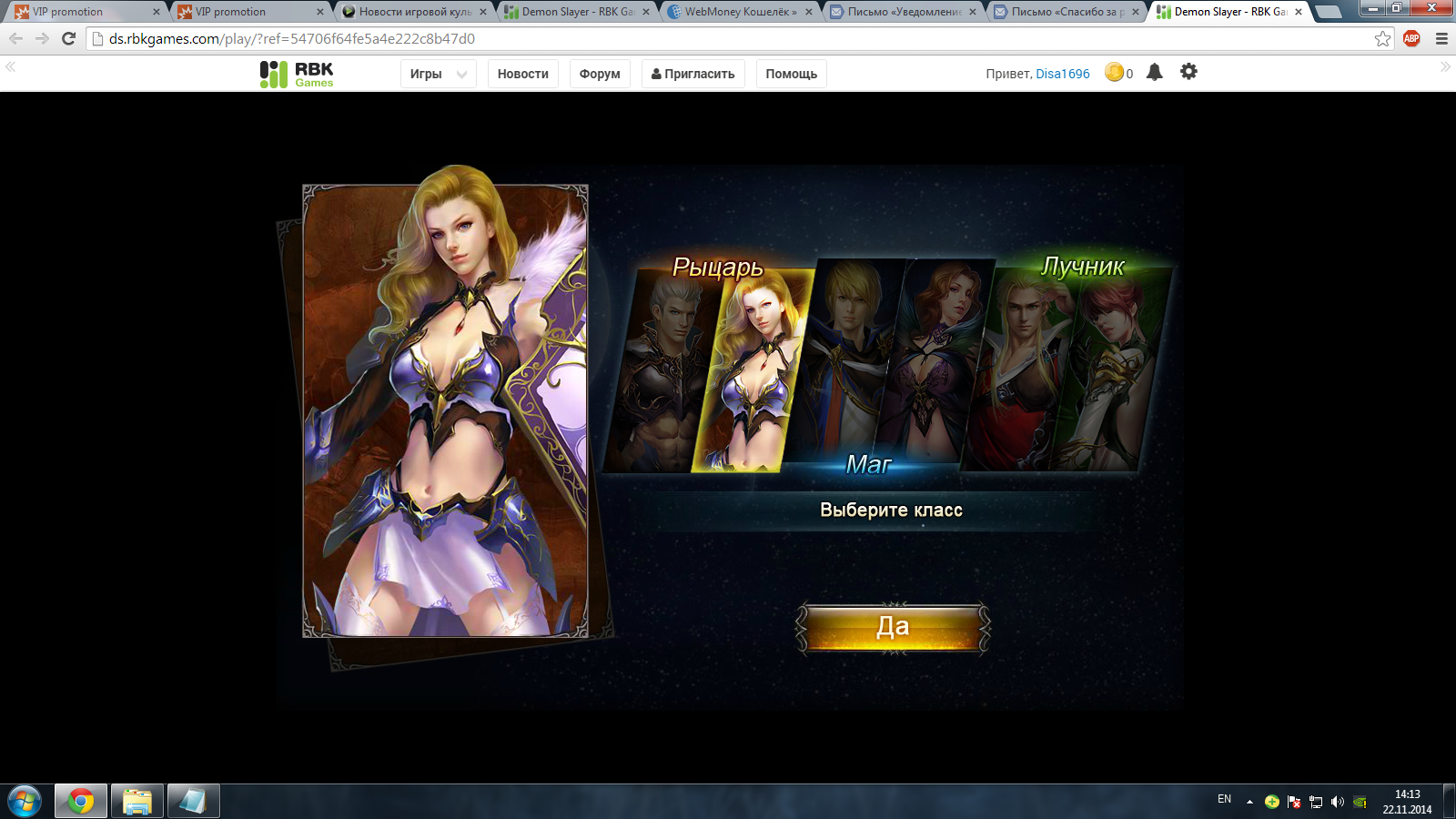Close the WebMoney Кошелёк tab

(809, 12)
